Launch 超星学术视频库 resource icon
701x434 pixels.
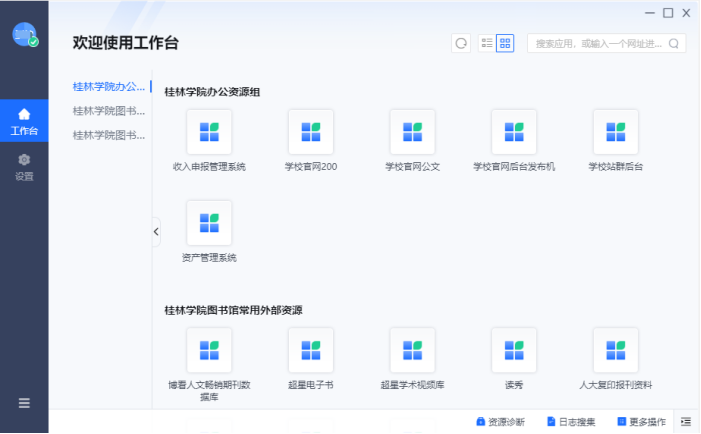[412, 351]
